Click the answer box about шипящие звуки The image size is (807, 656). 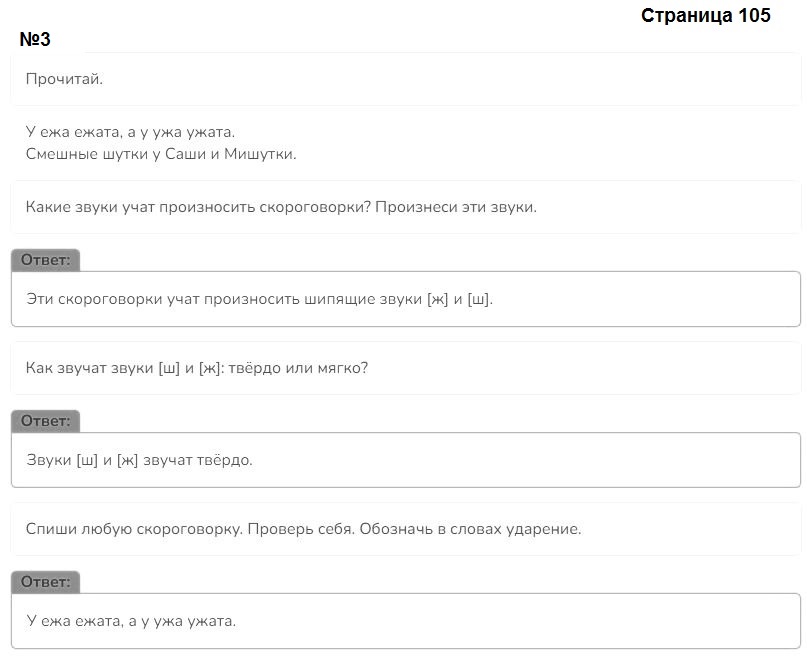click(x=406, y=299)
